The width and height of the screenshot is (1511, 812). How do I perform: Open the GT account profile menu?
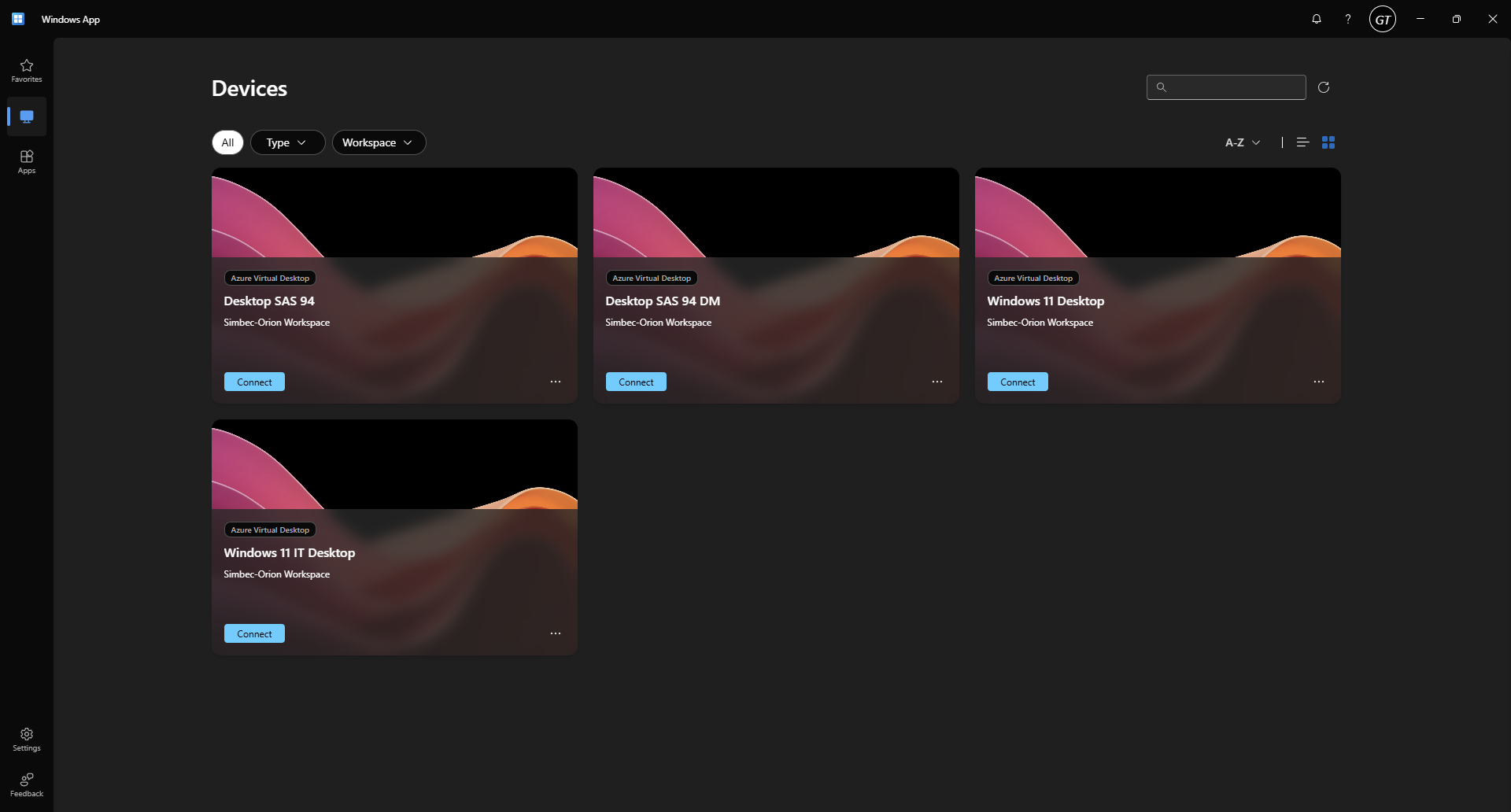1383,19
